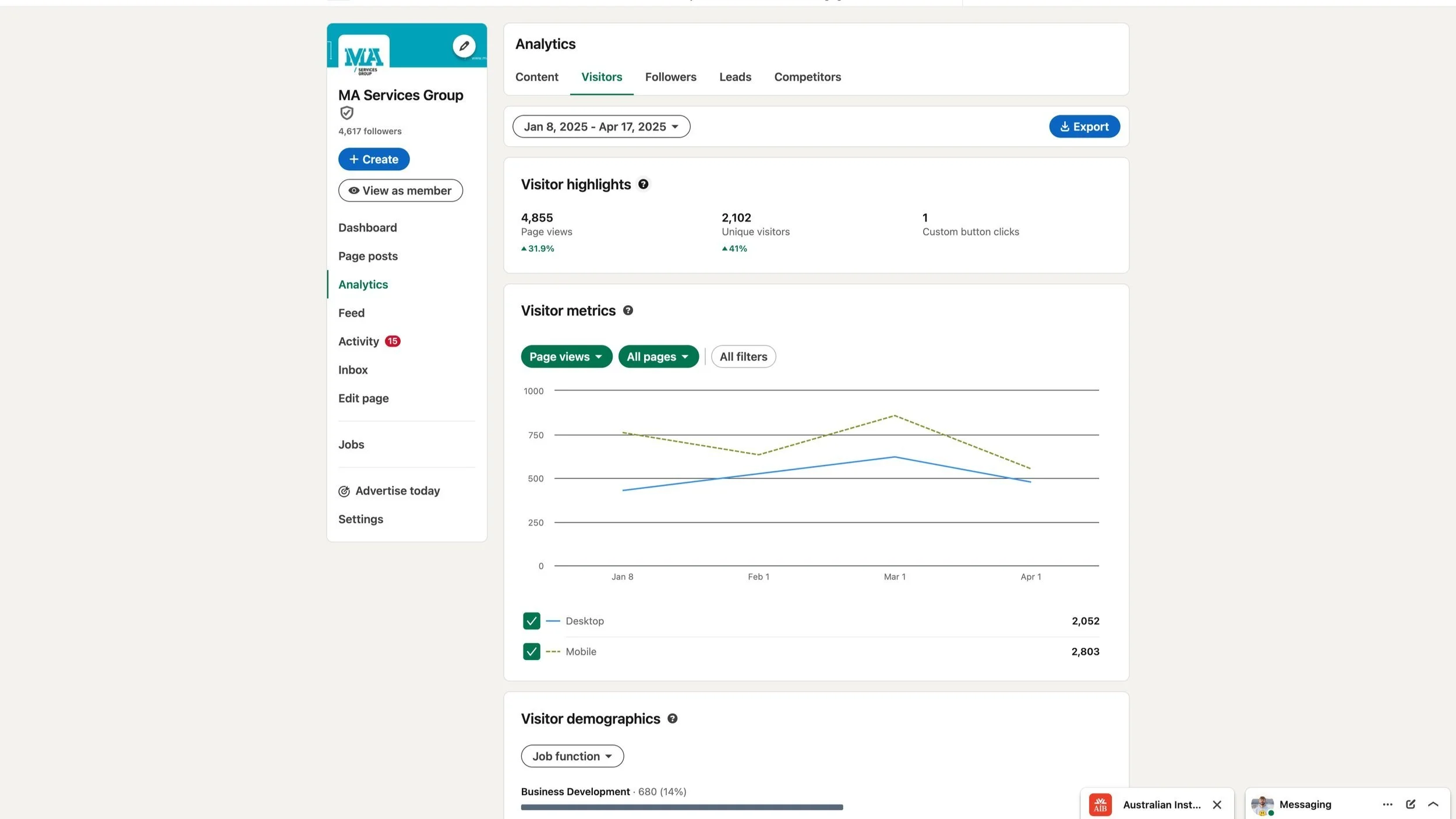Open the Page views metric dropdown
Image resolution: width=1456 pixels, height=819 pixels.
click(x=566, y=356)
